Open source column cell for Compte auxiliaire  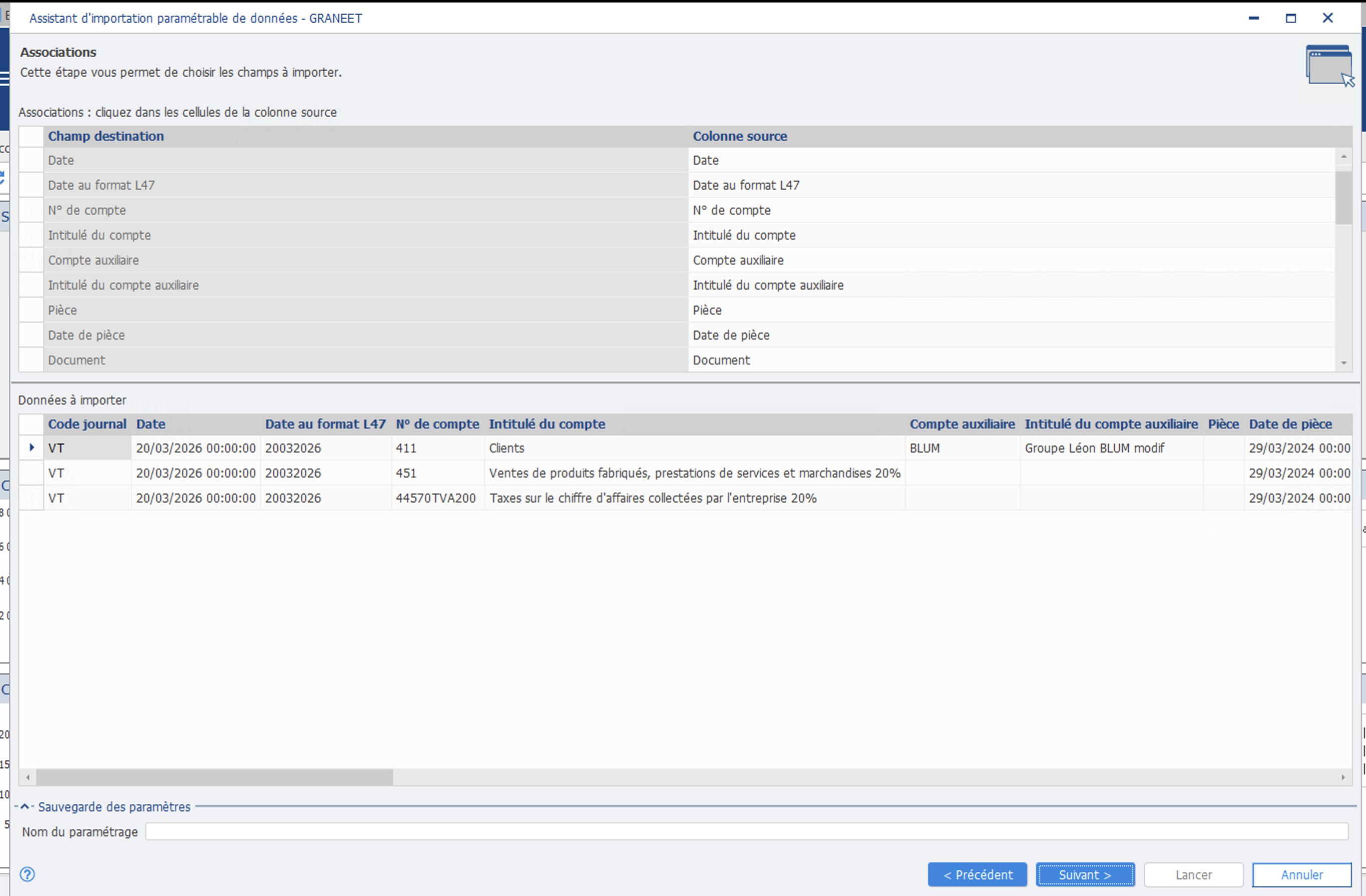point(1010,260)
